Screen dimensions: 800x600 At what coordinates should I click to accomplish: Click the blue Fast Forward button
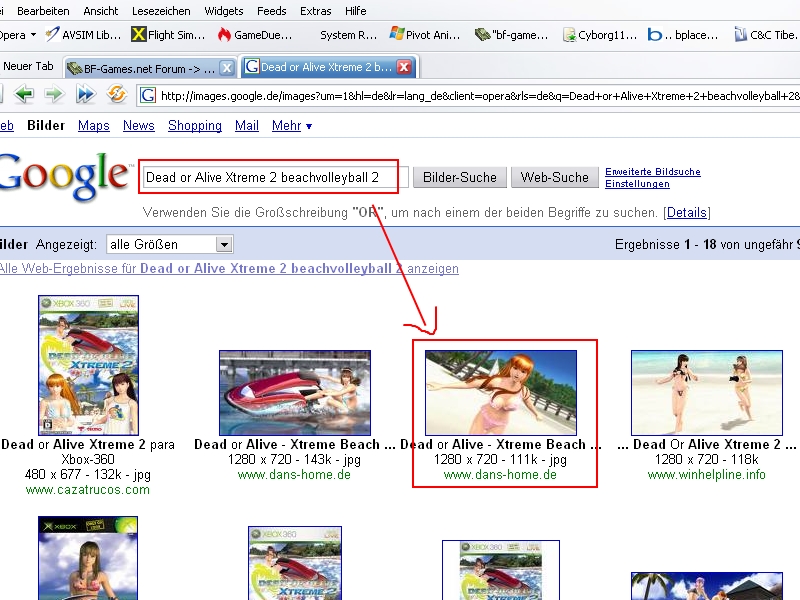tap(85, 94)
